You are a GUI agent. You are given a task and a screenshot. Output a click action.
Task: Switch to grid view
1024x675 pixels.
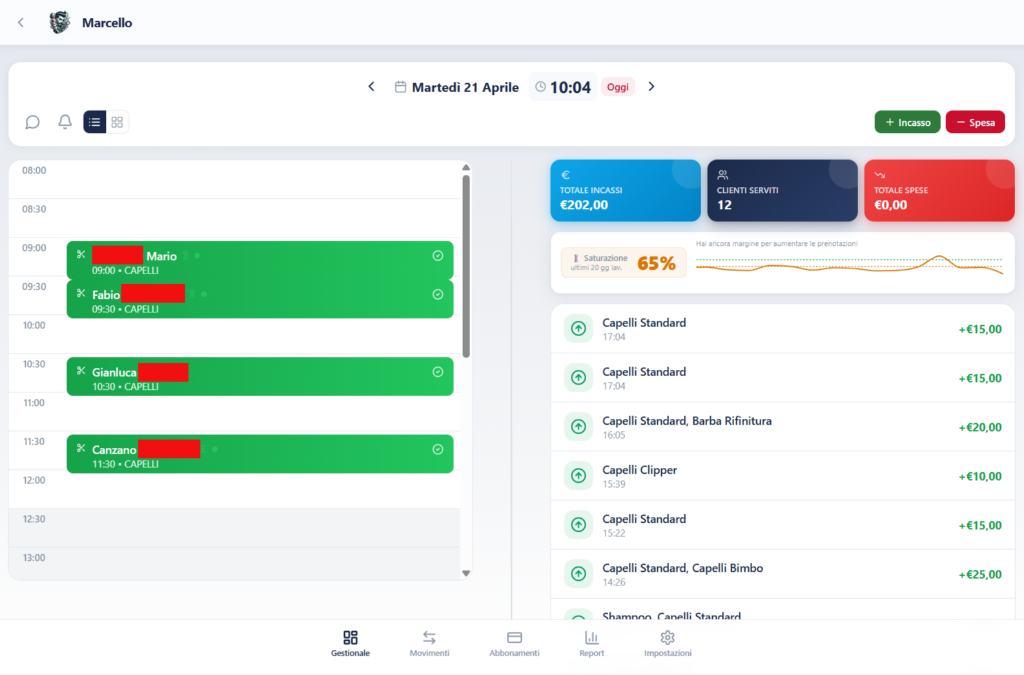[x=117, y=122]
